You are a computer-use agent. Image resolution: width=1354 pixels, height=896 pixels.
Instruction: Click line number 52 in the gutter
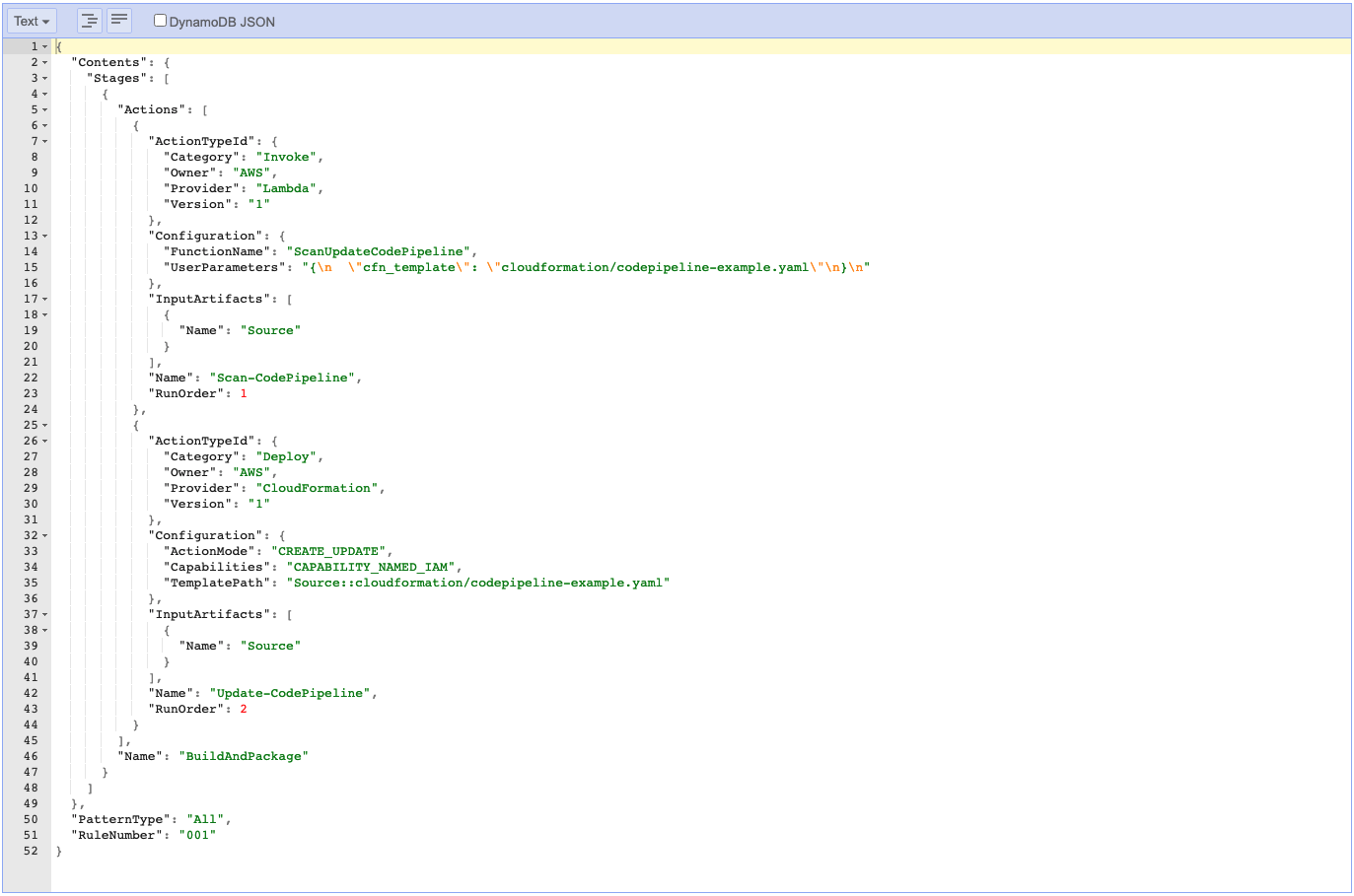coord(31,852)
